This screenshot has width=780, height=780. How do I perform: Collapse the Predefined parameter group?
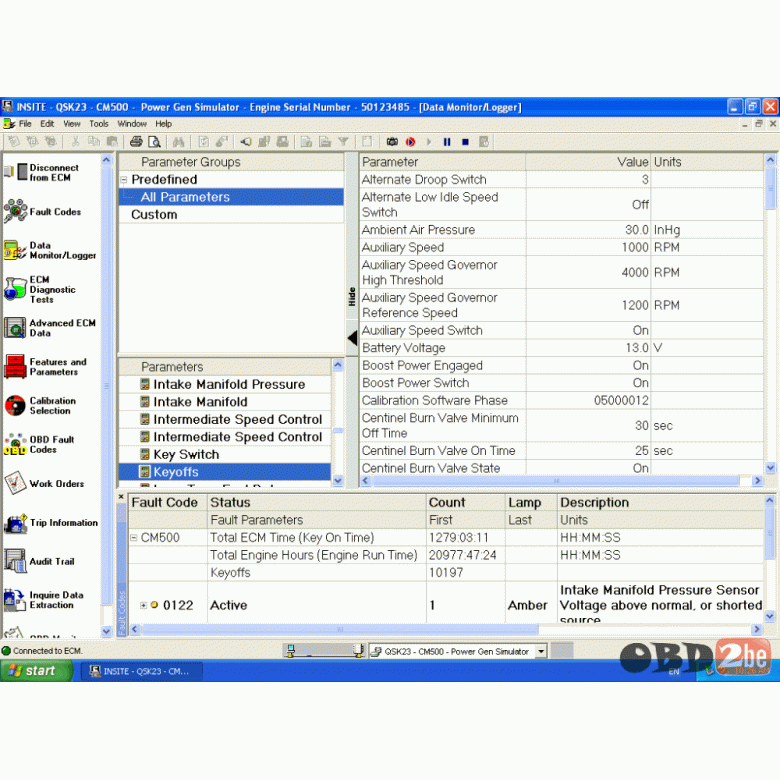[124, 180]
